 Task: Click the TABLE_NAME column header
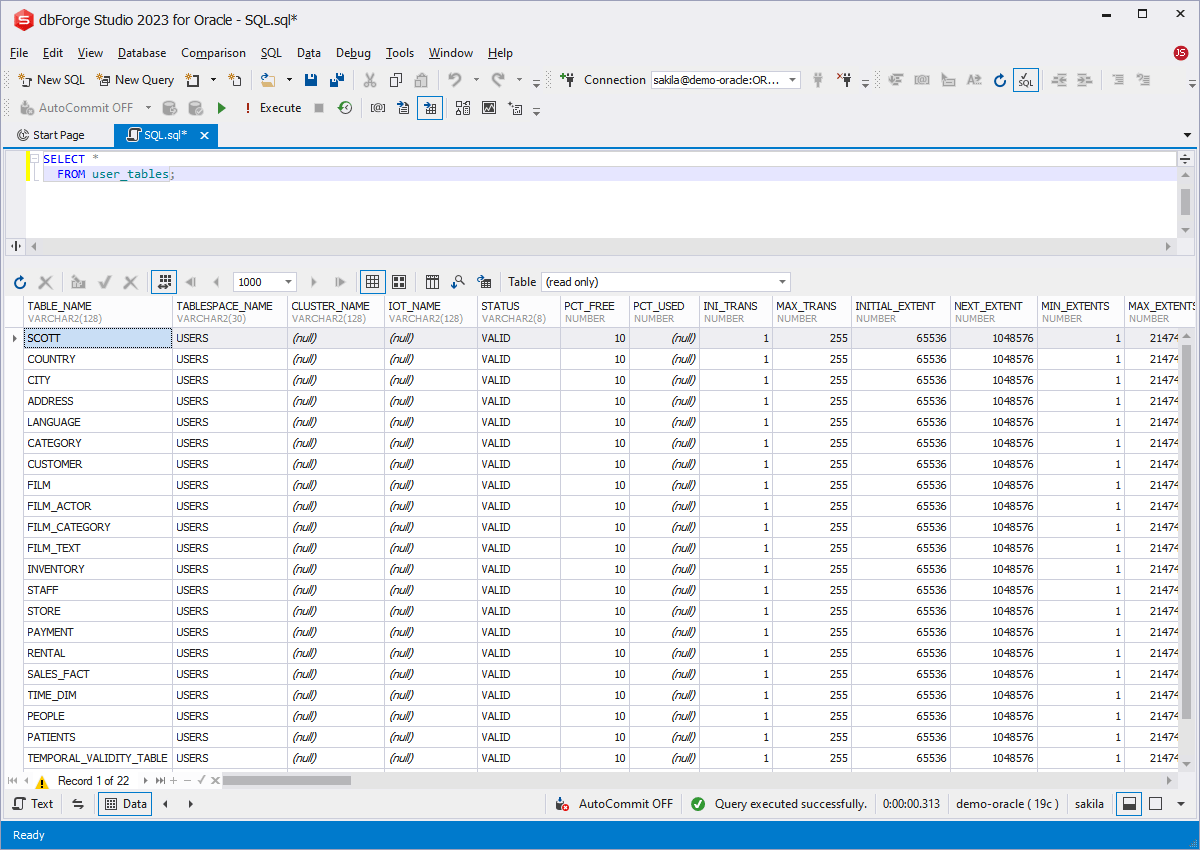click(98, 312)
